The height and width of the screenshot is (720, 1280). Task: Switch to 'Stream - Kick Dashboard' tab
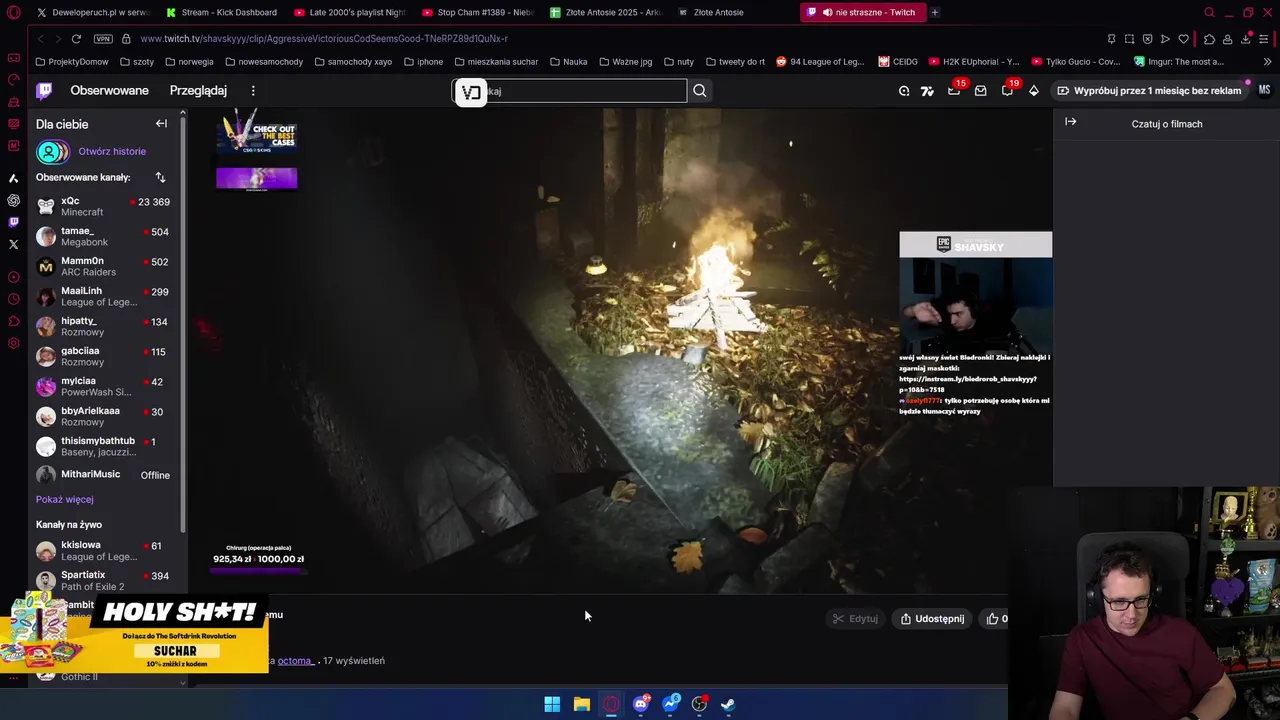pos(222,12)
